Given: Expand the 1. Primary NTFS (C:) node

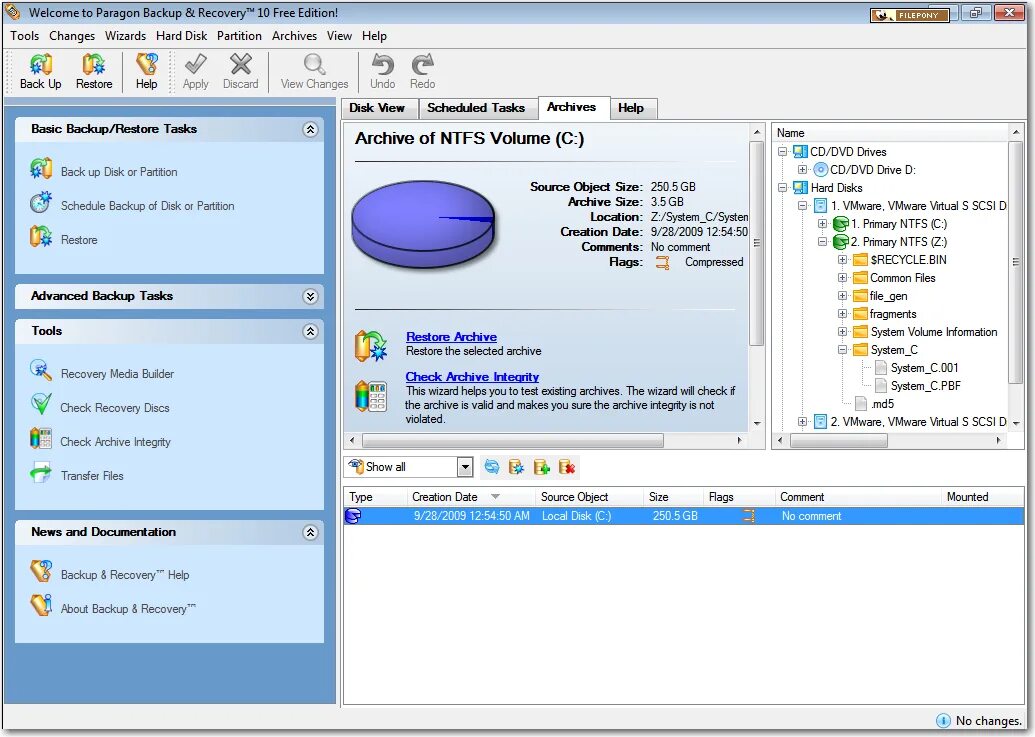Looking at the screenshot, I should 822,224.
